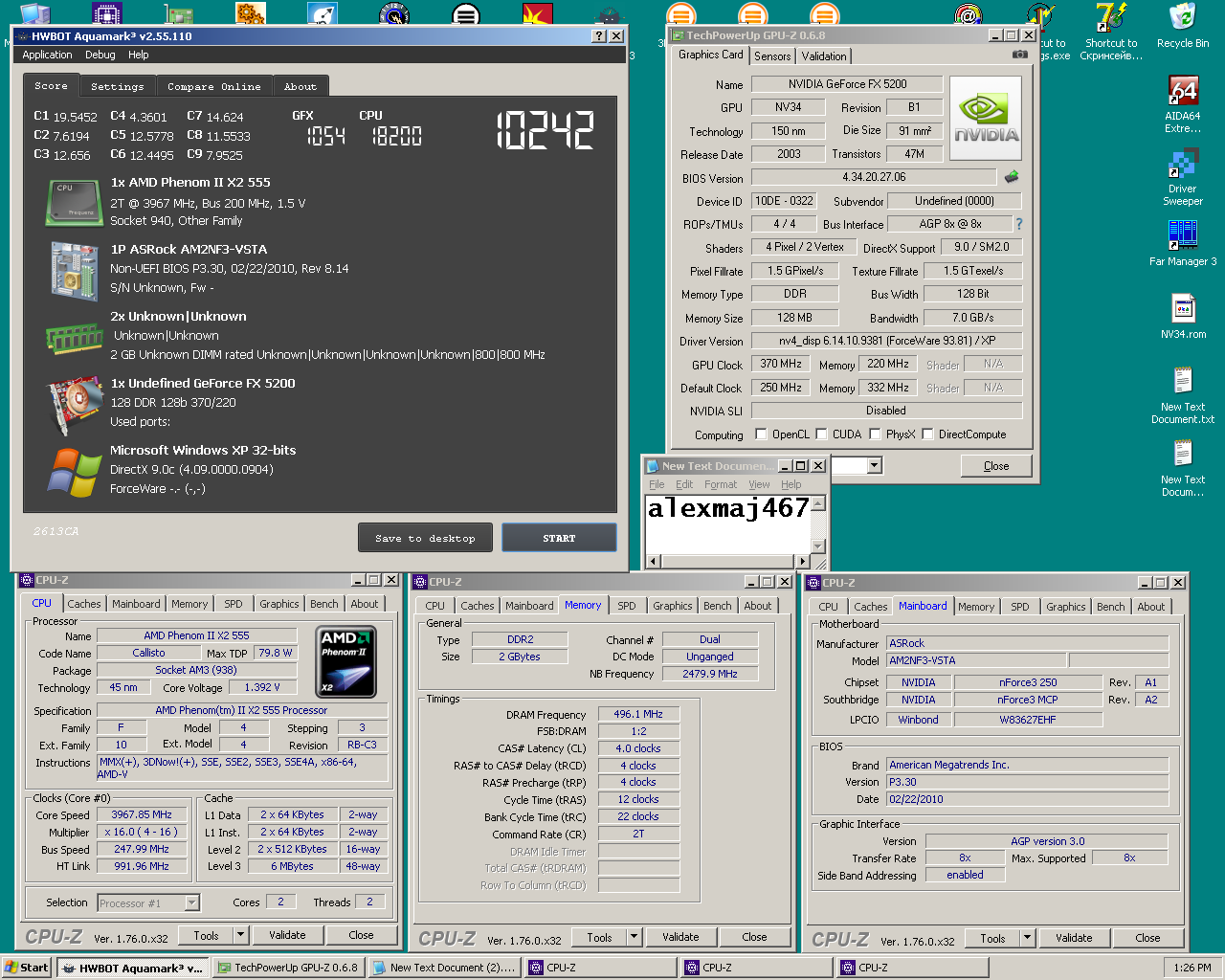Click the GPU-Z title bar app icon

point(678,35)
